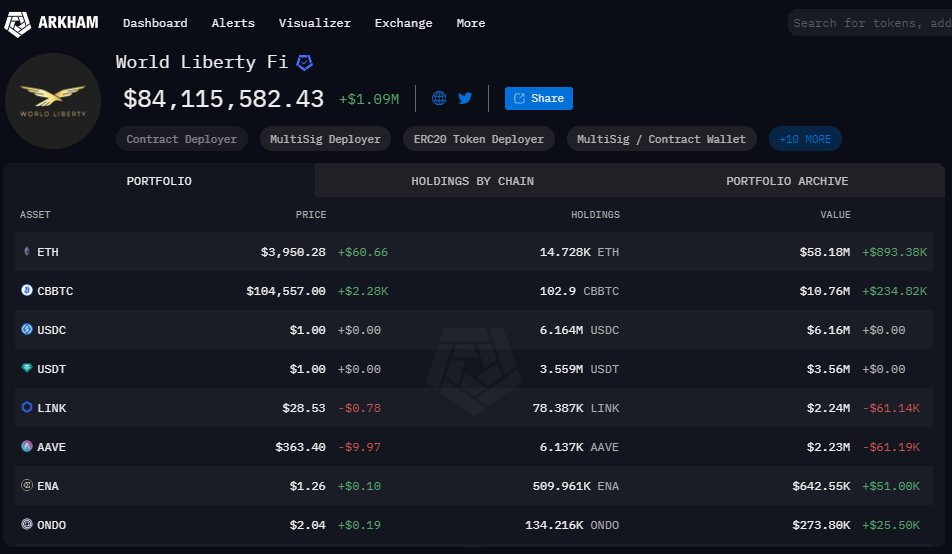The width and height of the screenshot is (952, 554).
Task: Click the $273.80K ONDO value
Action: coord(821,525)
